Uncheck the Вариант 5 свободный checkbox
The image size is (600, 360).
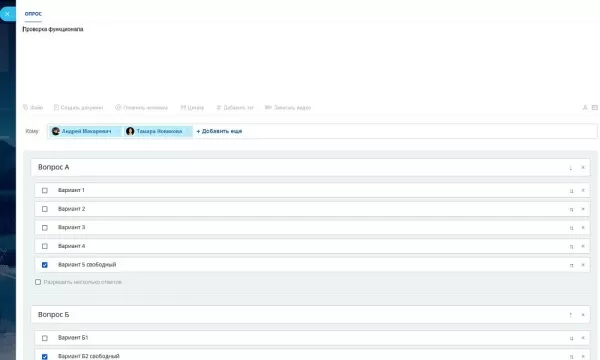tap(45, 265)
